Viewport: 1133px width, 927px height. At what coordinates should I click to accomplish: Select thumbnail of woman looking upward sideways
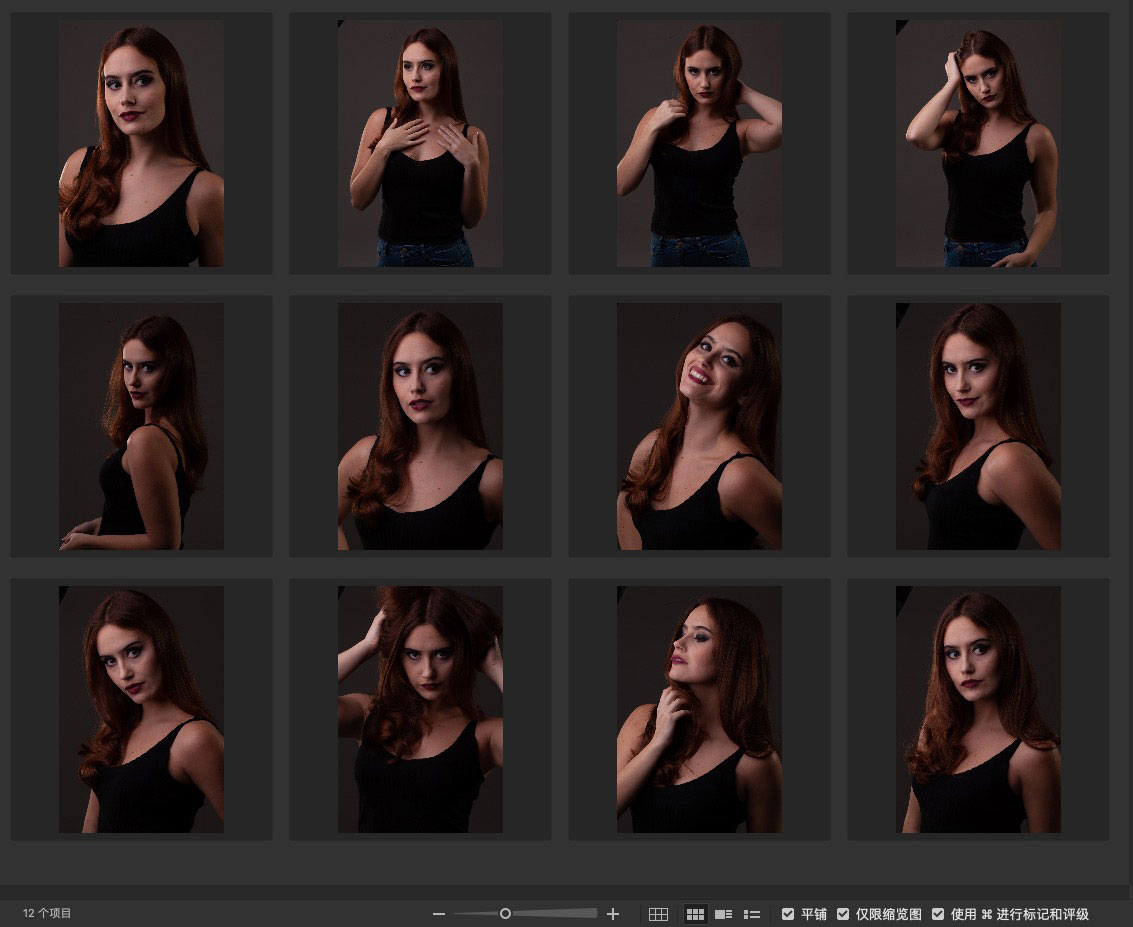(699, 709)
